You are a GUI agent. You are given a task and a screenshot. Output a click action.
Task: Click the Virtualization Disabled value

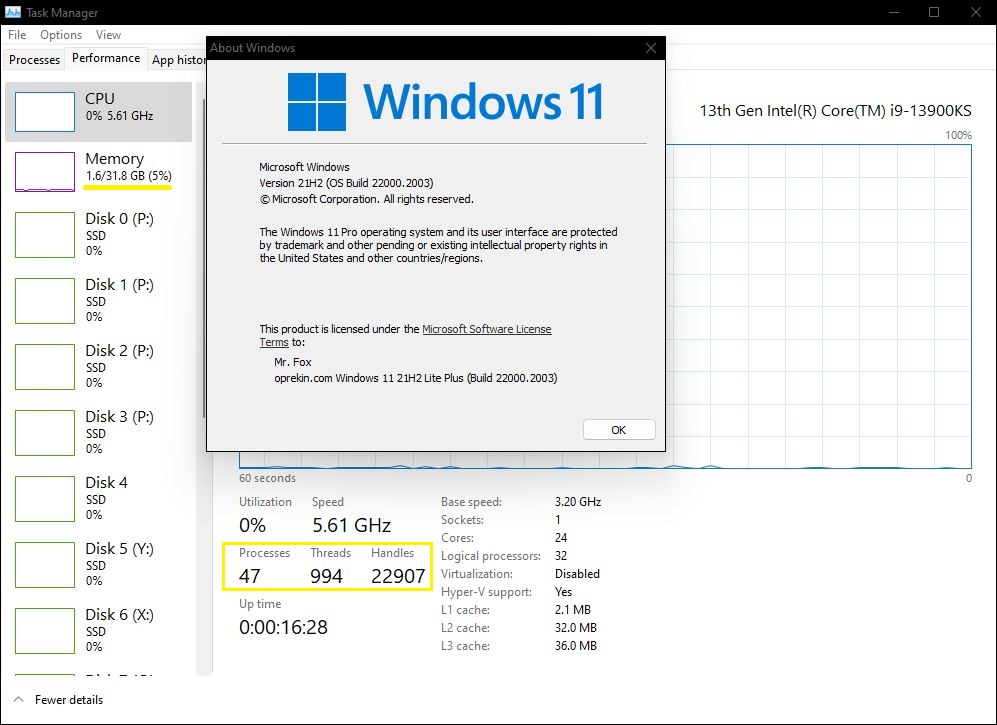pos(577,574)
